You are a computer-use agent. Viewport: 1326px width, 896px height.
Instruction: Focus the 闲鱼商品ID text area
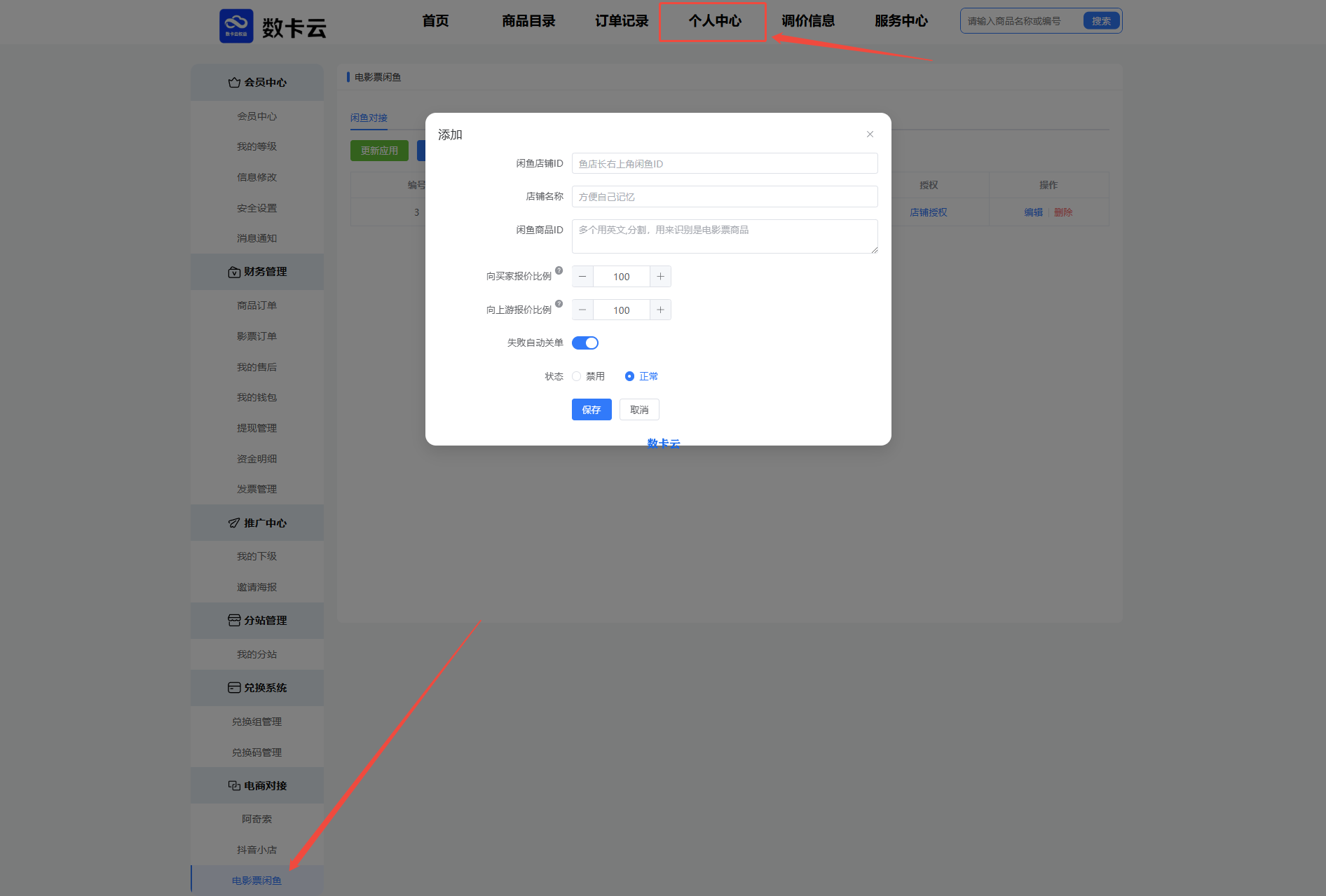pyautogui.click(x=725, y=237)
